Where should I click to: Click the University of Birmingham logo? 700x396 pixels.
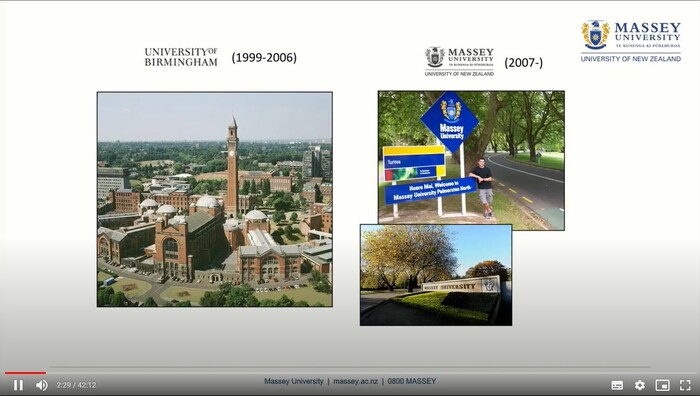[x=181, y=57]
